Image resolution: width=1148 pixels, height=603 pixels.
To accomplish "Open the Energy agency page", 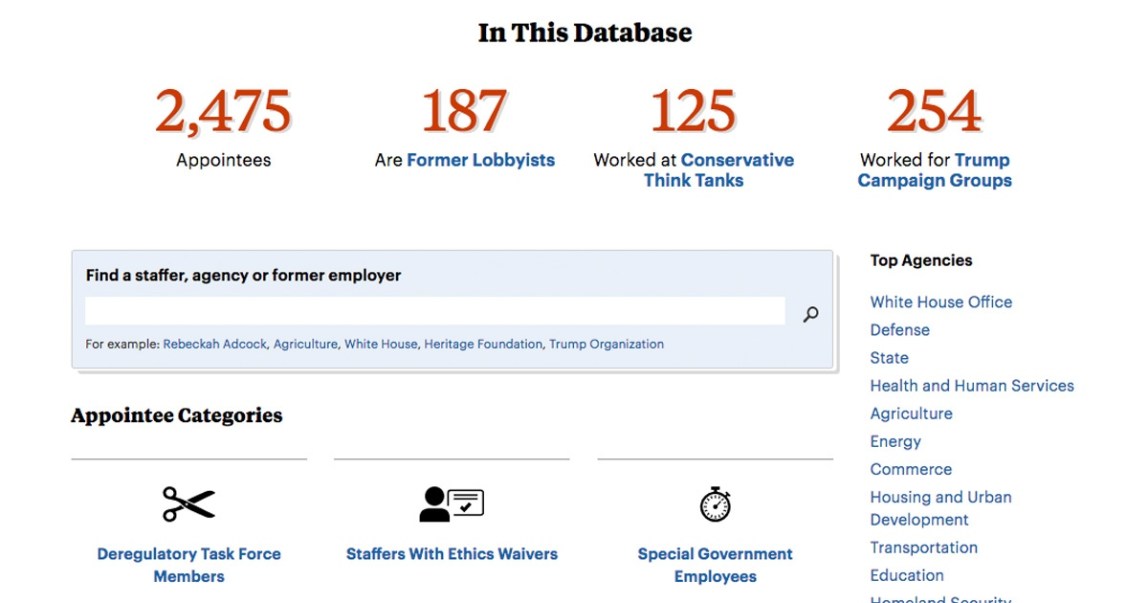I will [896, 442].
